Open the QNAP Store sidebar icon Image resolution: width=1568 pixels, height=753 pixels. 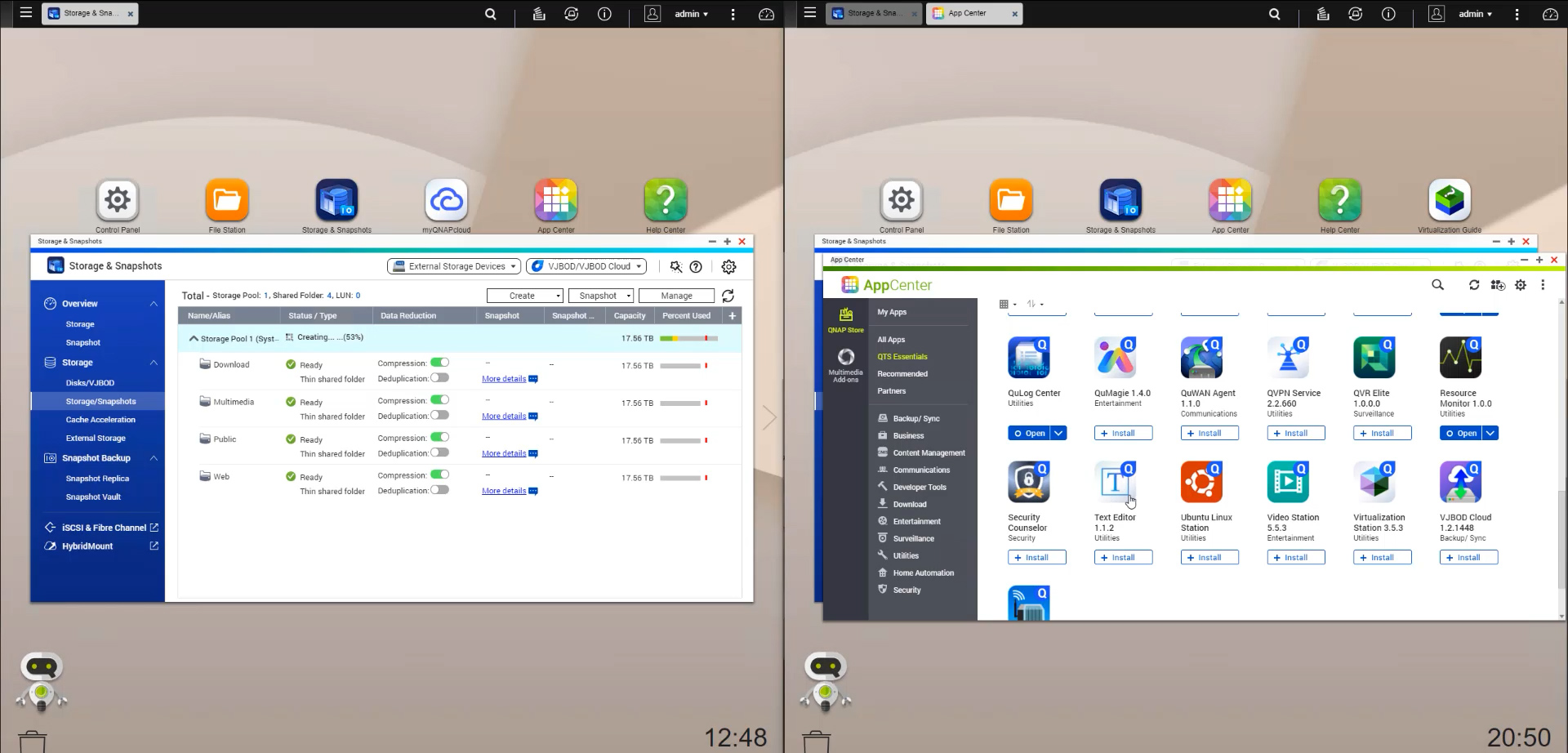click(x=845, y=319)
